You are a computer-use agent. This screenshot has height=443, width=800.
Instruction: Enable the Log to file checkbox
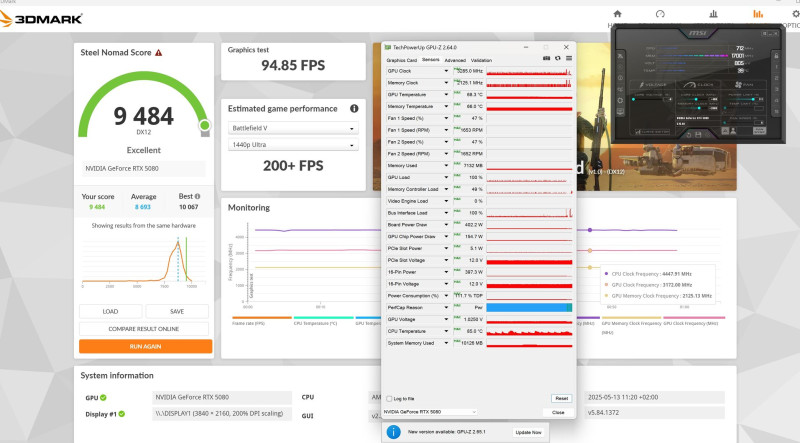pos(389,399)
